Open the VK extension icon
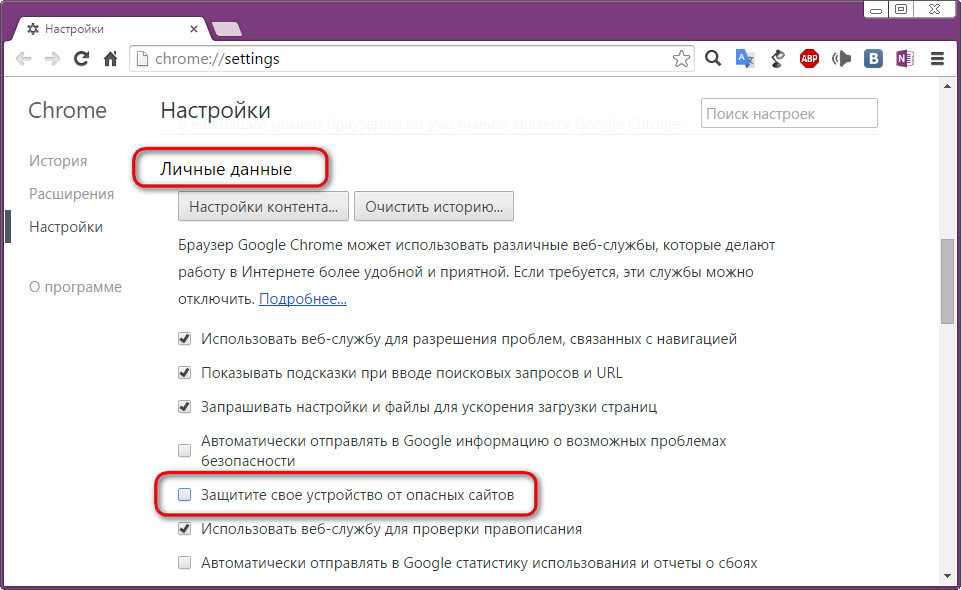 click(x=873, y=59)
